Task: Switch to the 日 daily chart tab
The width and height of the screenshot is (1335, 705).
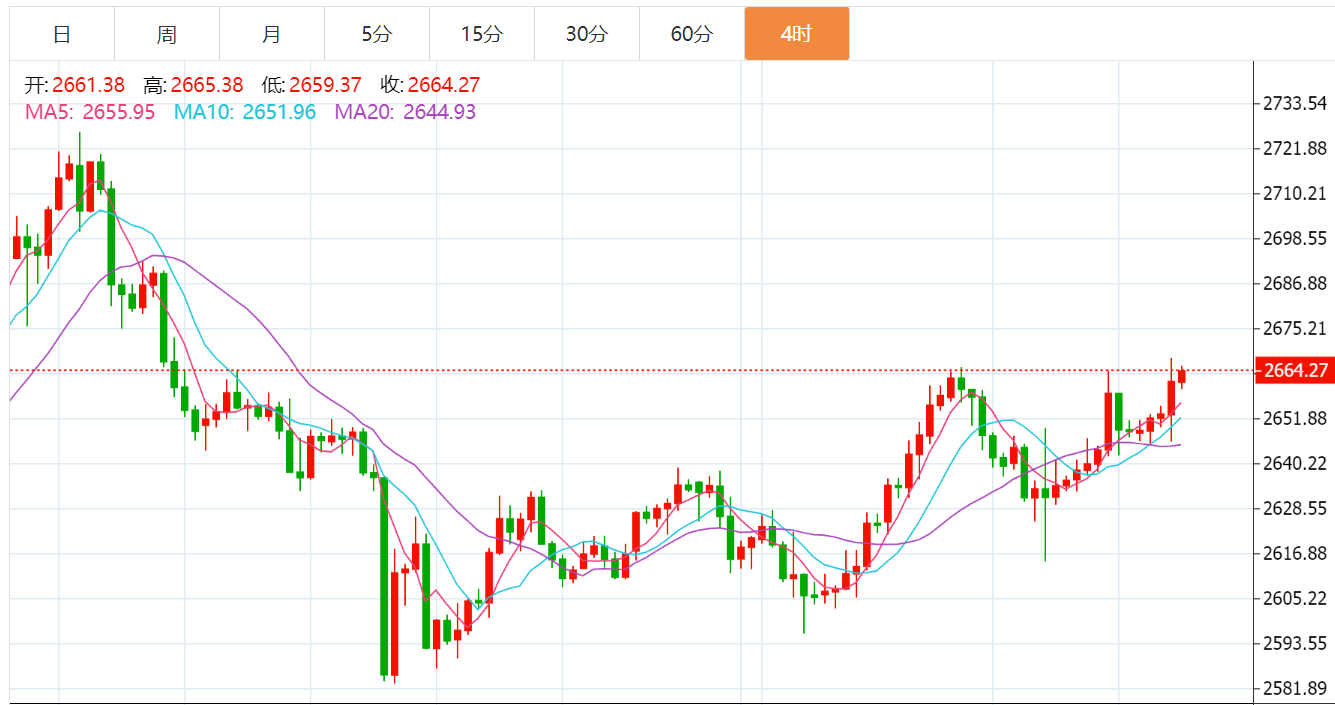Action: tap(62, 34)
